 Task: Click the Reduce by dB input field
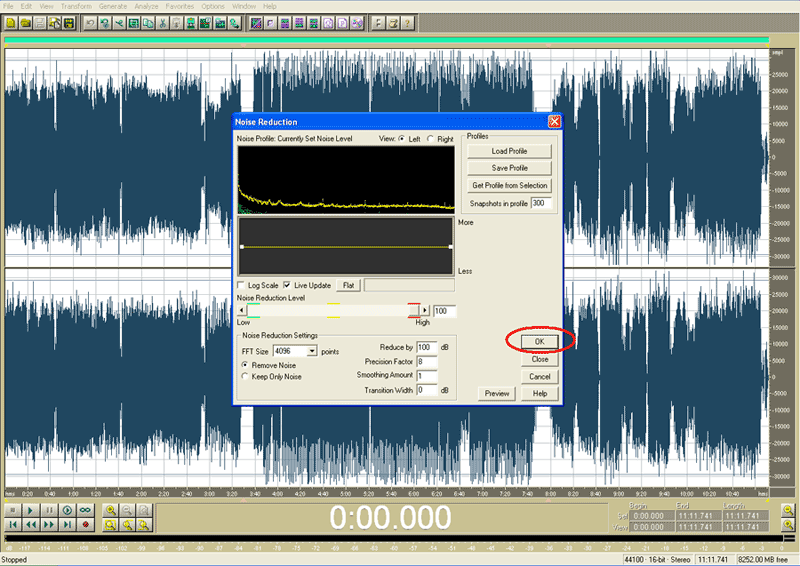(x=426, y=347)
